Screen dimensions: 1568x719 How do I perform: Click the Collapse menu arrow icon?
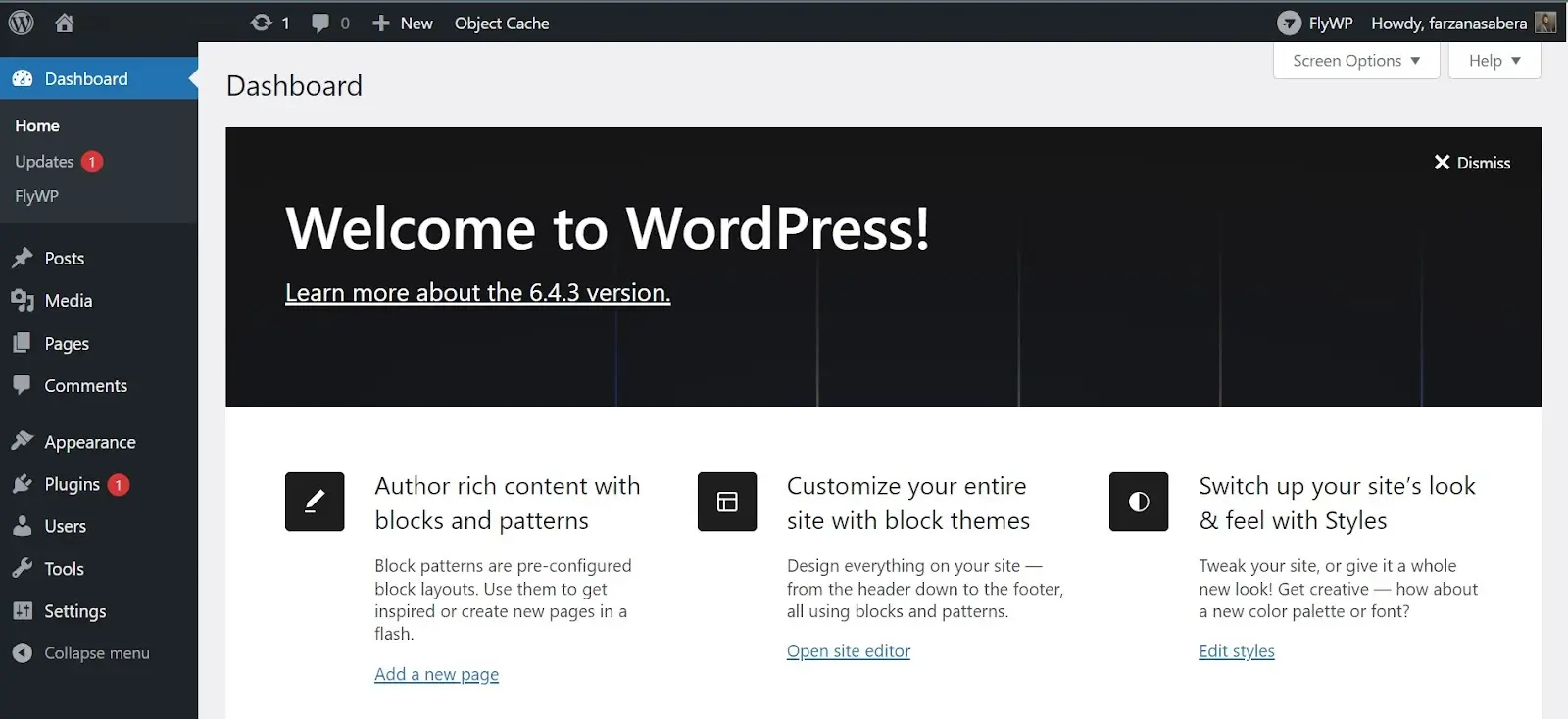pos(23,652)
